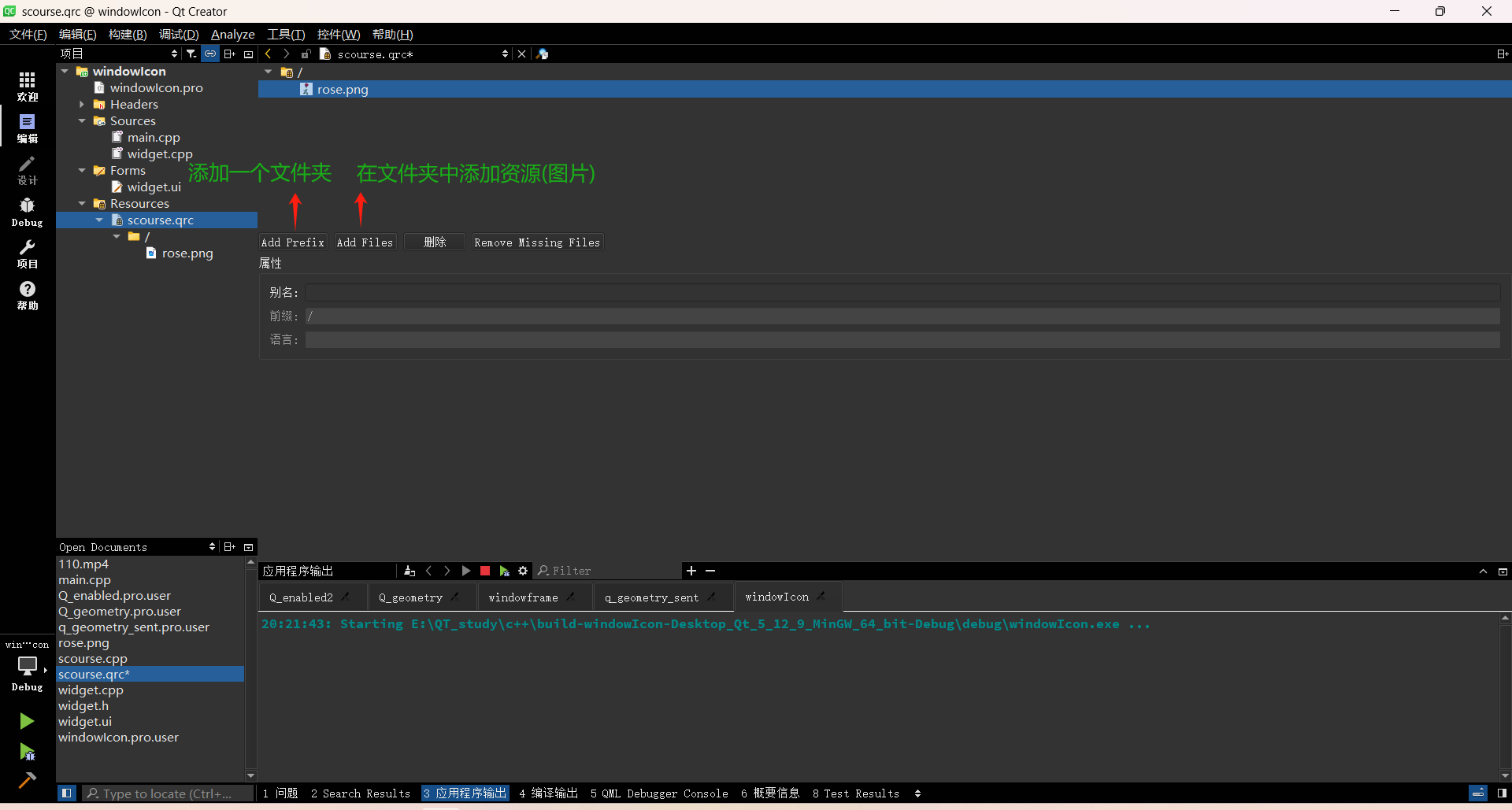Click the Filter field in application output

(608, 571)
